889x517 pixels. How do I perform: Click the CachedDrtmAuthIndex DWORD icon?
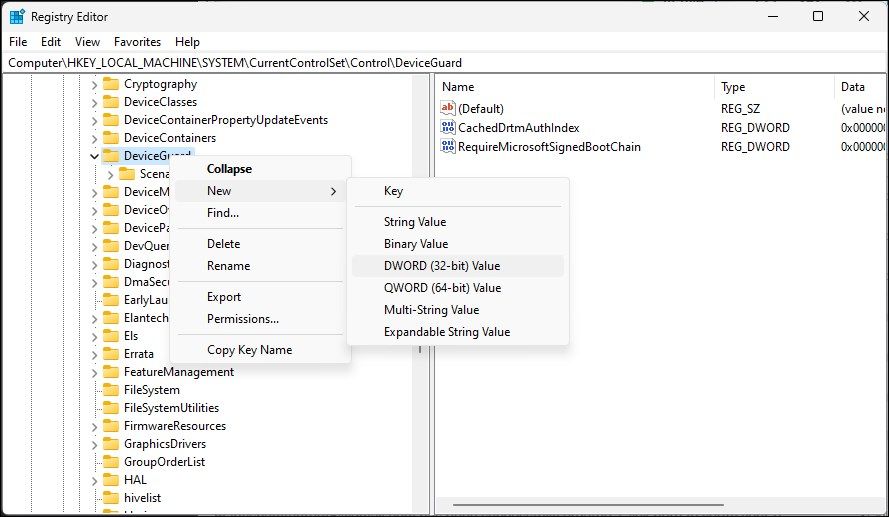coord(448,128)
